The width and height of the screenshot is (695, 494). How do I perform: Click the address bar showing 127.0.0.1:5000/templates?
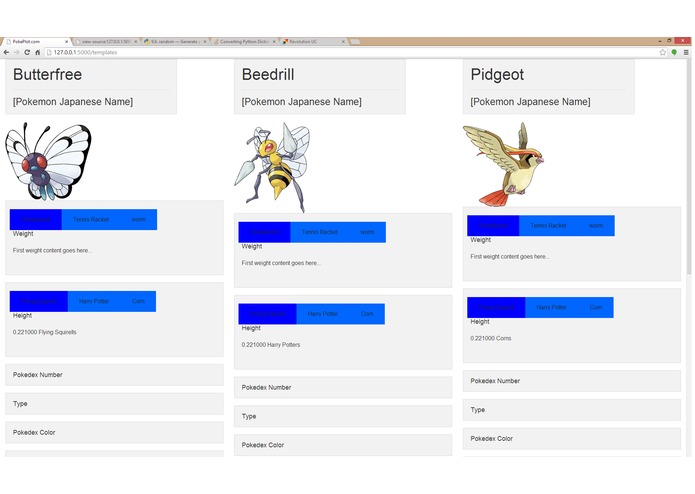pyautogui.click(x=350, y=52)
